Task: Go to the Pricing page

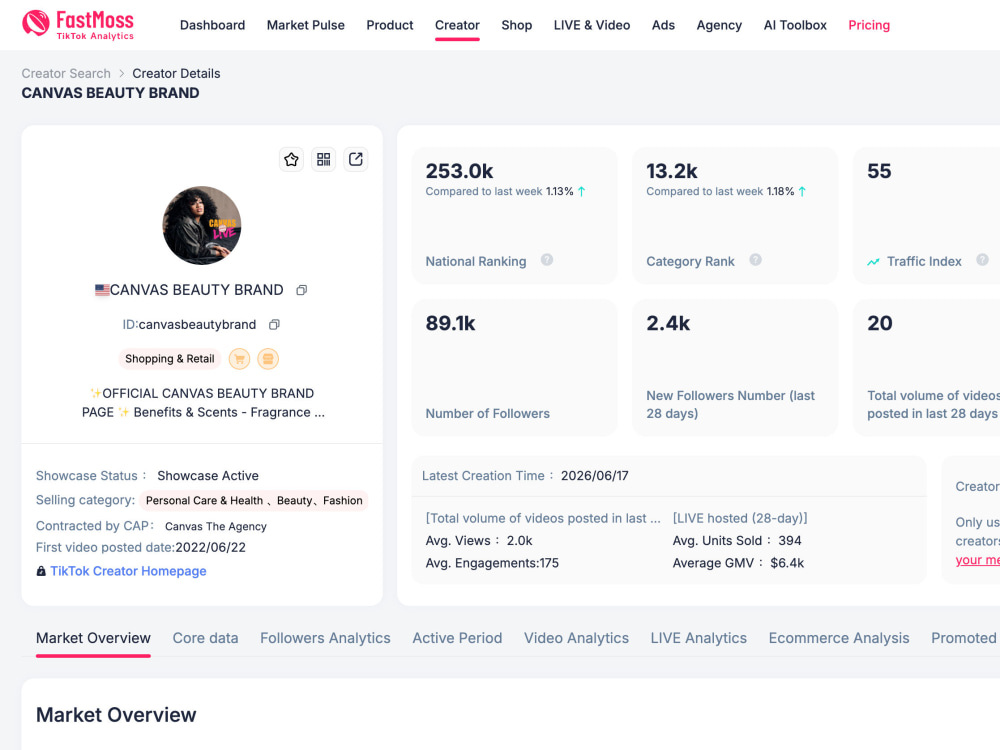Action: click(869, 25)
